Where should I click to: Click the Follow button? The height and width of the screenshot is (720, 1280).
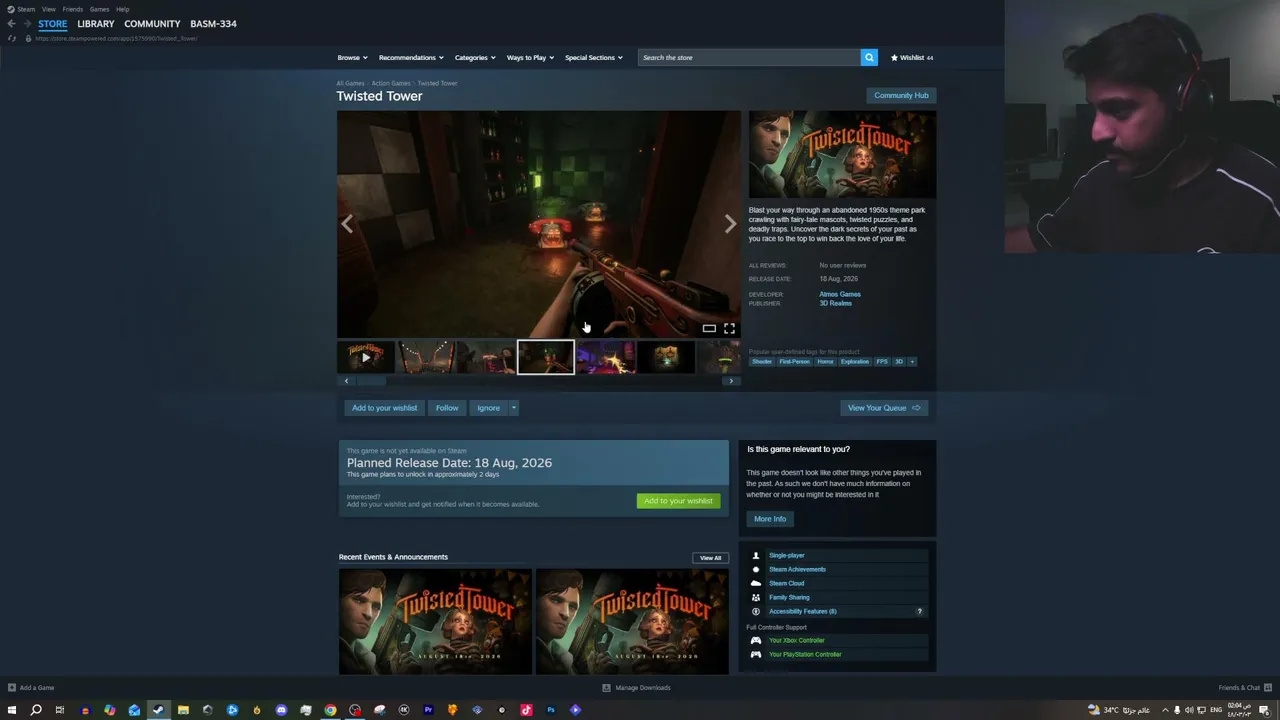click(x=447, y=408)
